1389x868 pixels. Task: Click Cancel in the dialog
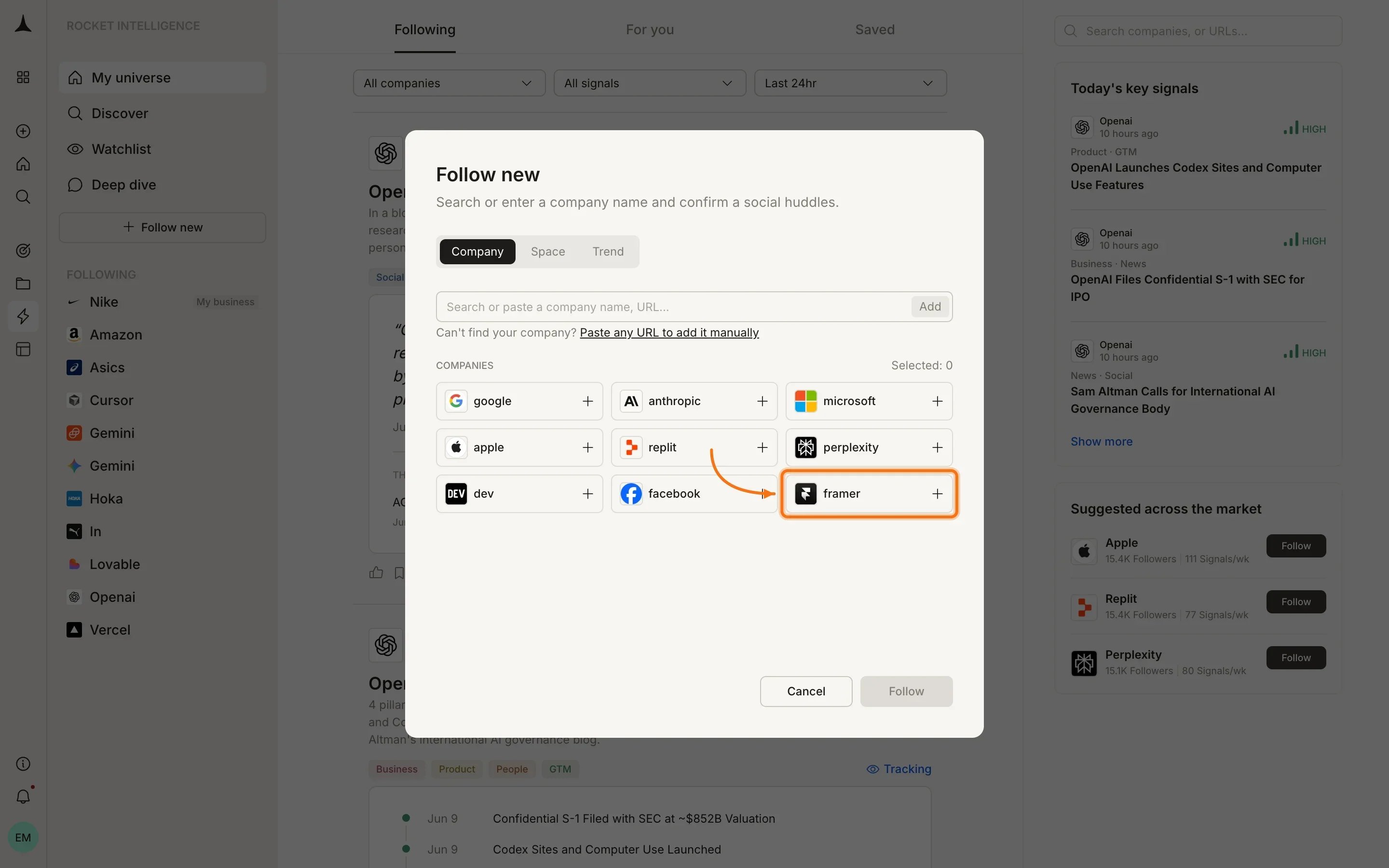click(x=806, y=691)
